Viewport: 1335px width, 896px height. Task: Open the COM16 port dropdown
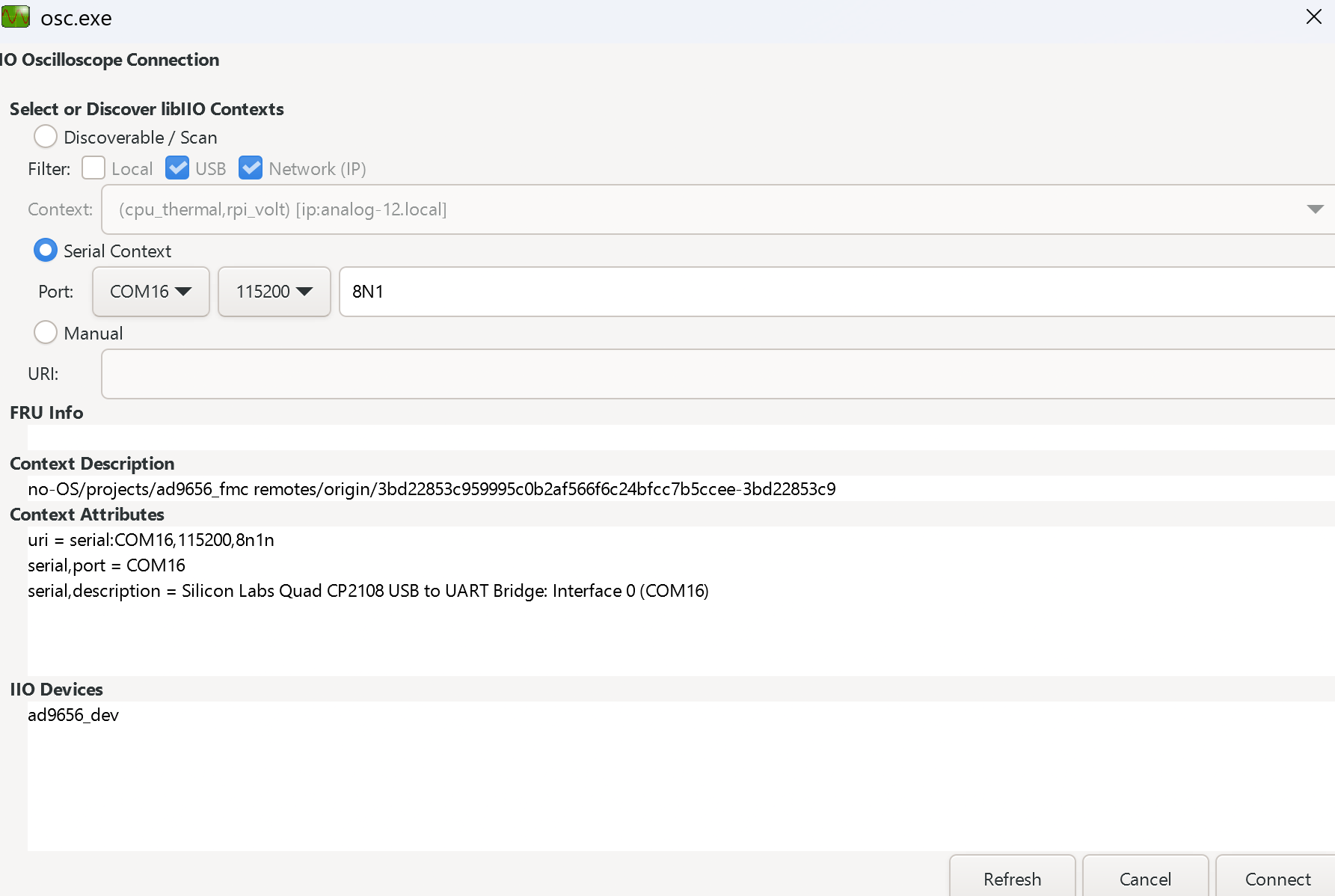(151, 292)
